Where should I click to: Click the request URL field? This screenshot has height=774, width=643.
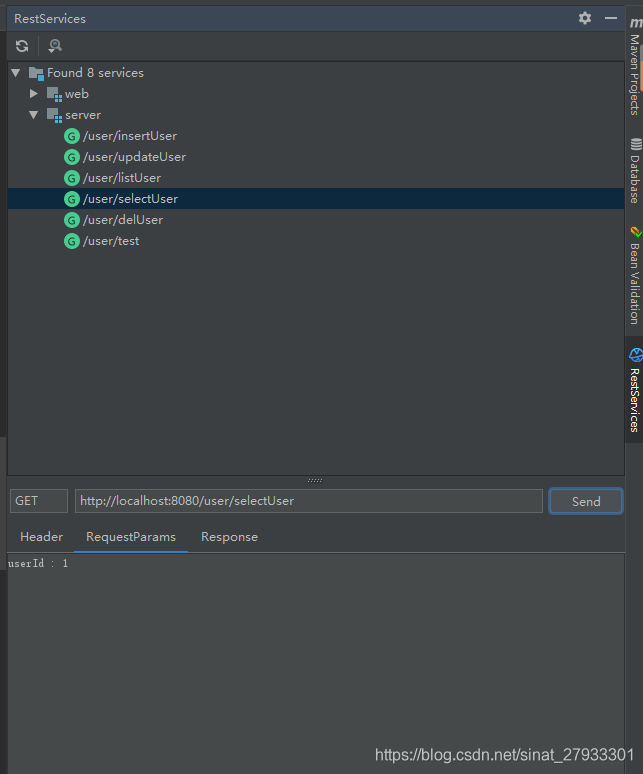click(309, 501)
